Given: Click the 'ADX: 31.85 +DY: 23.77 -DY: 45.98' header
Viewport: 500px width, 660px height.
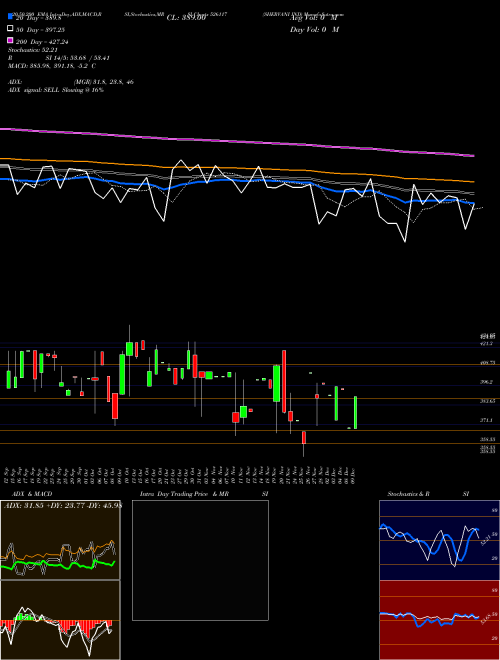Looking at the screenshot, I should 62,506.
